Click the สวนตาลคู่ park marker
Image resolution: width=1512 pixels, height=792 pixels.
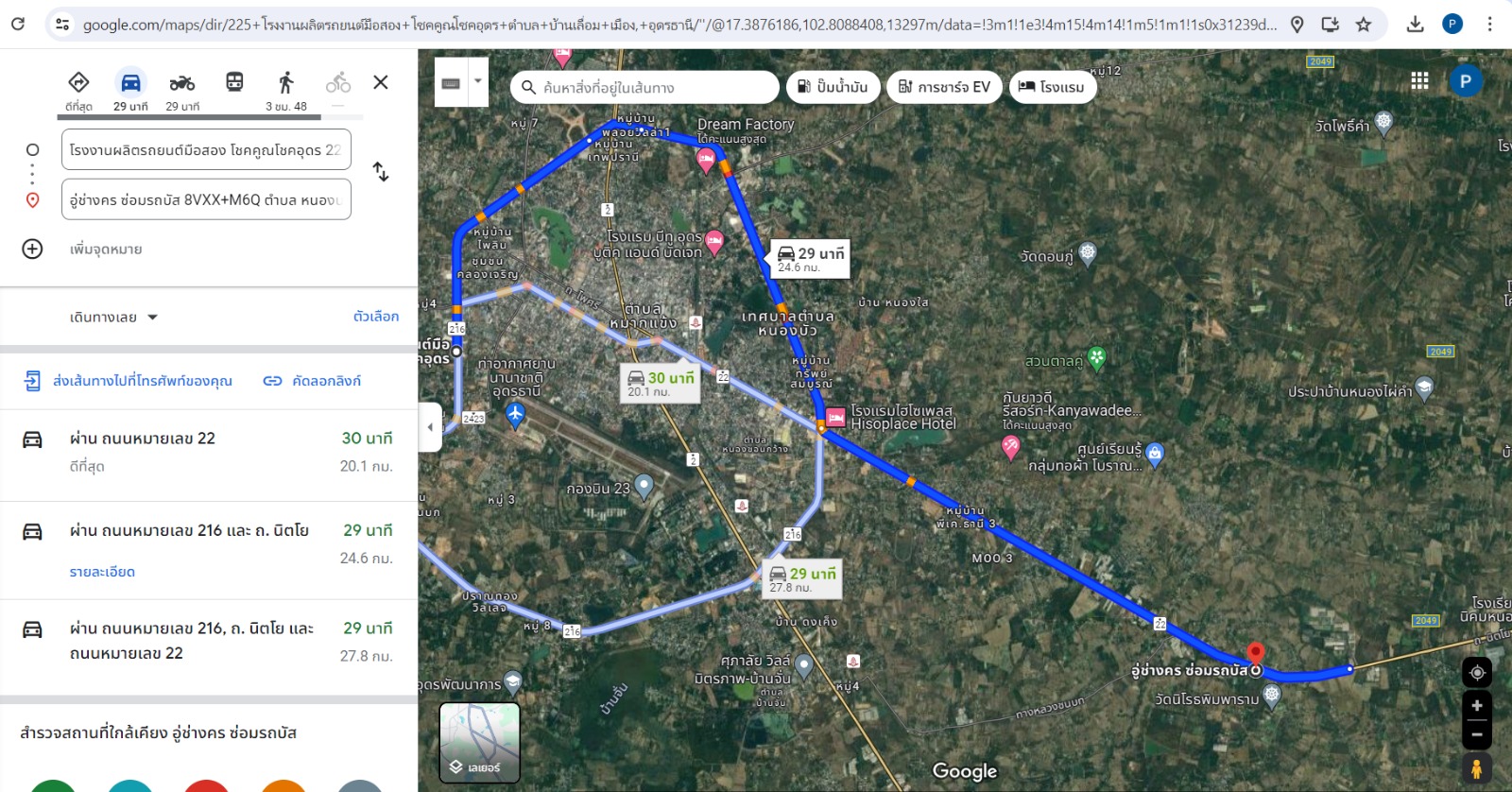point(1096,357)
